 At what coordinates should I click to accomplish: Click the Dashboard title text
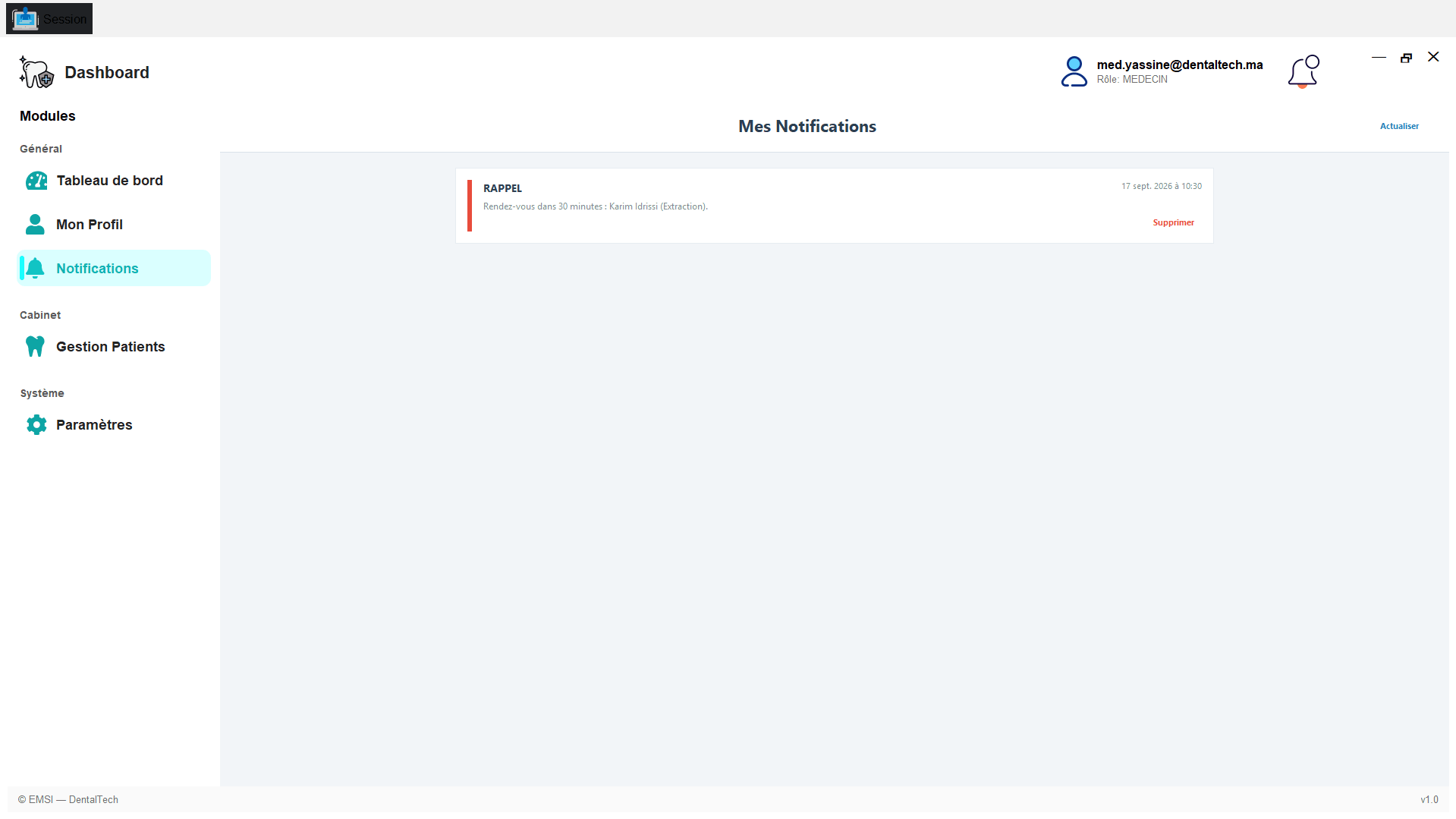coord(107,72)
